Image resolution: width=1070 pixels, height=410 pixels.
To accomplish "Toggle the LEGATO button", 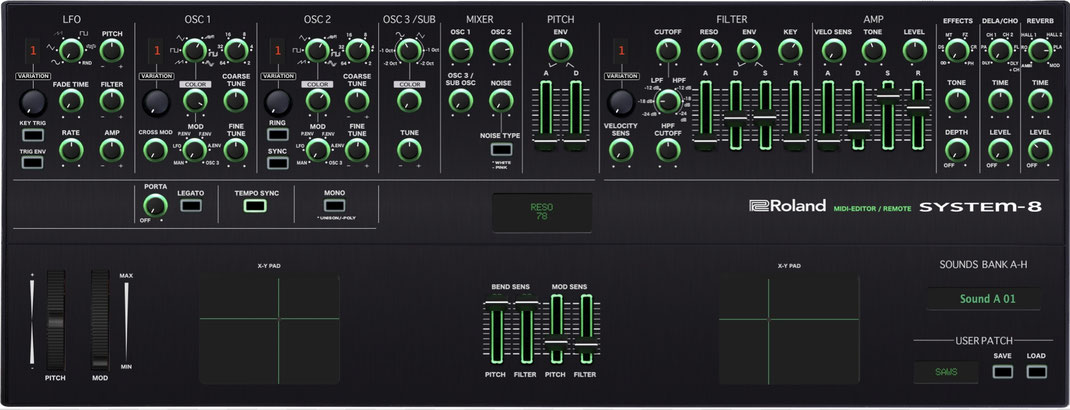I will (190, 205).
